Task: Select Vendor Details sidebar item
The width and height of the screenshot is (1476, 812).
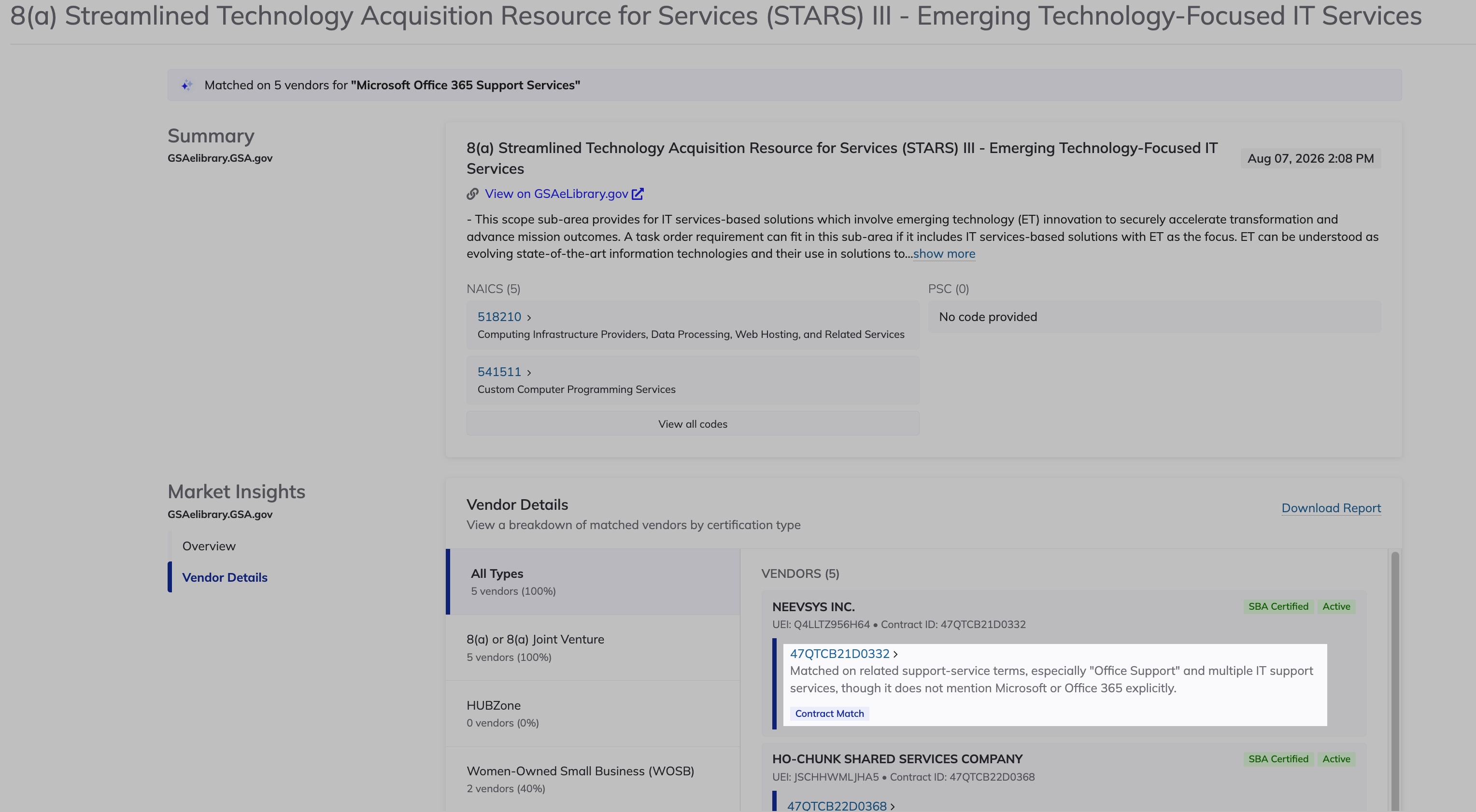Action: point(225,577)
